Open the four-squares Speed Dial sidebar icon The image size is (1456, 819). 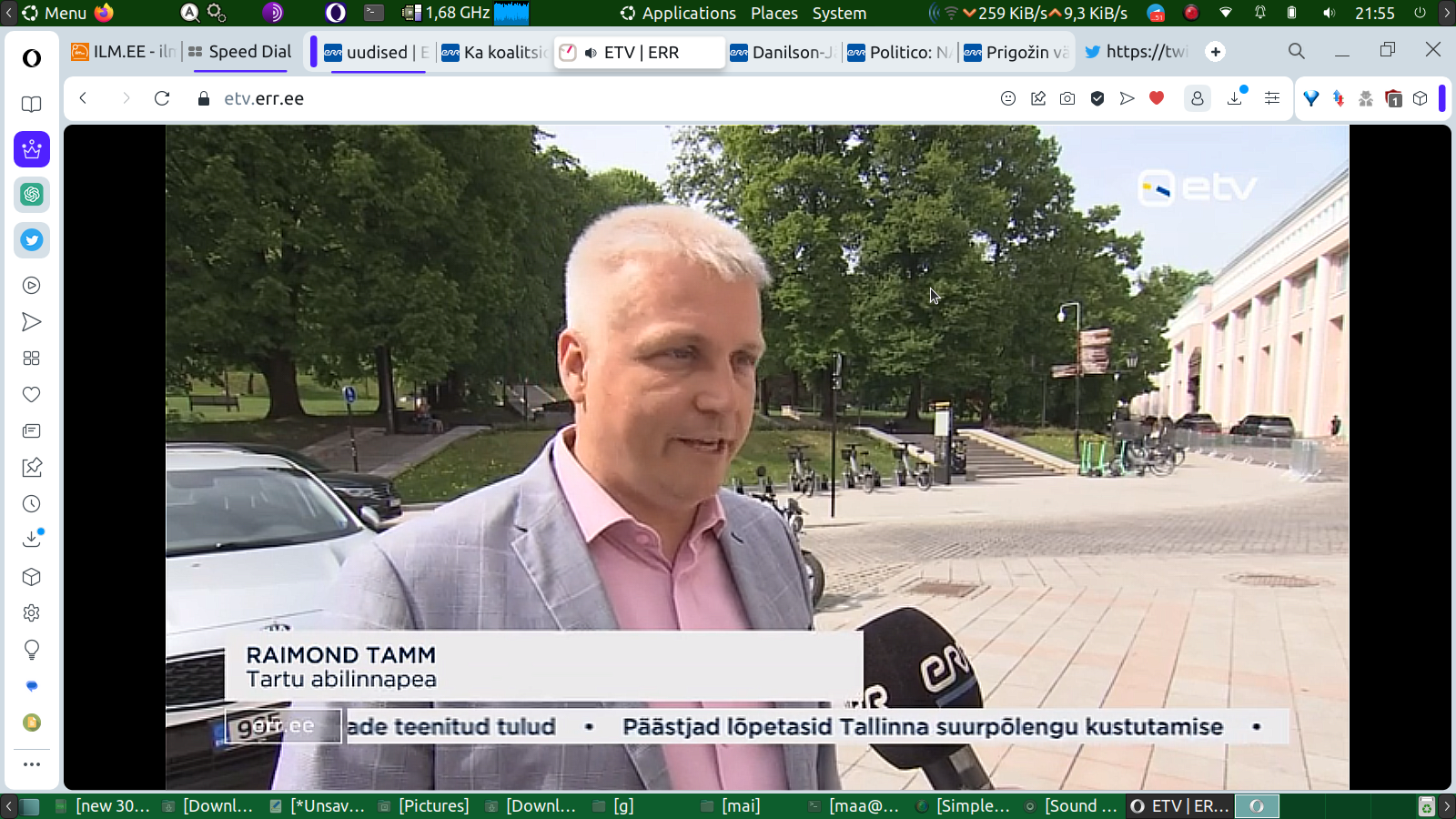pyautogui.click(x=32, y=359)
